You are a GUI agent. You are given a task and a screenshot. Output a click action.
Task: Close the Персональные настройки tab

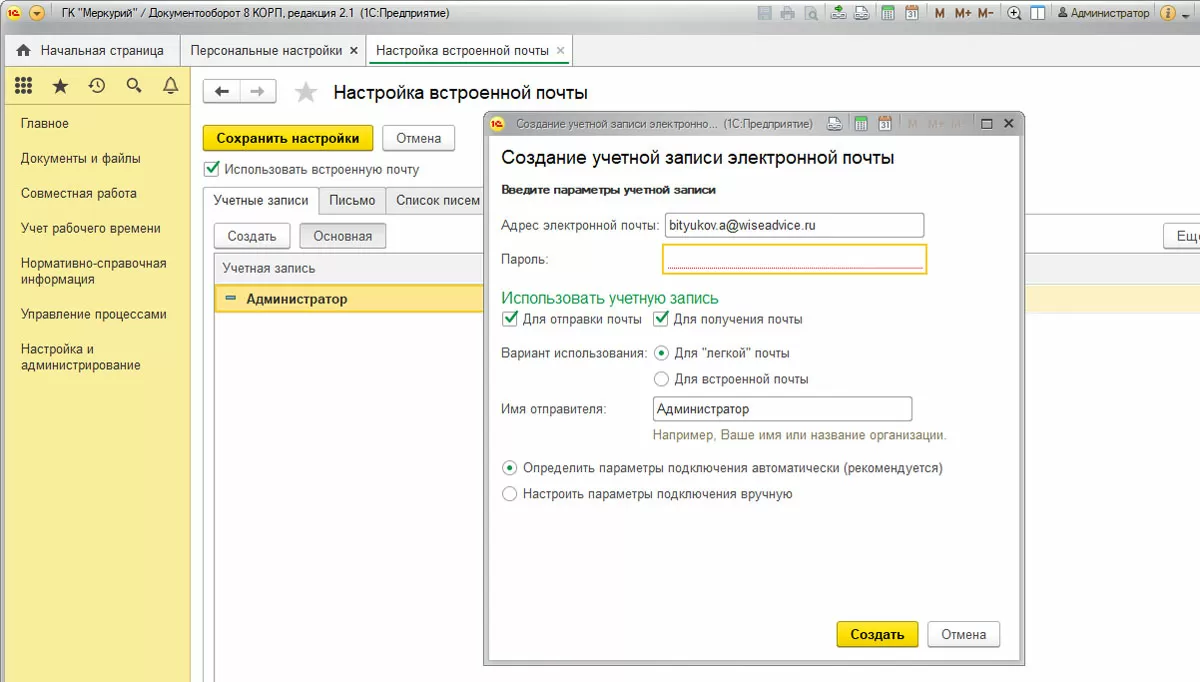click(x=353, y=50)
